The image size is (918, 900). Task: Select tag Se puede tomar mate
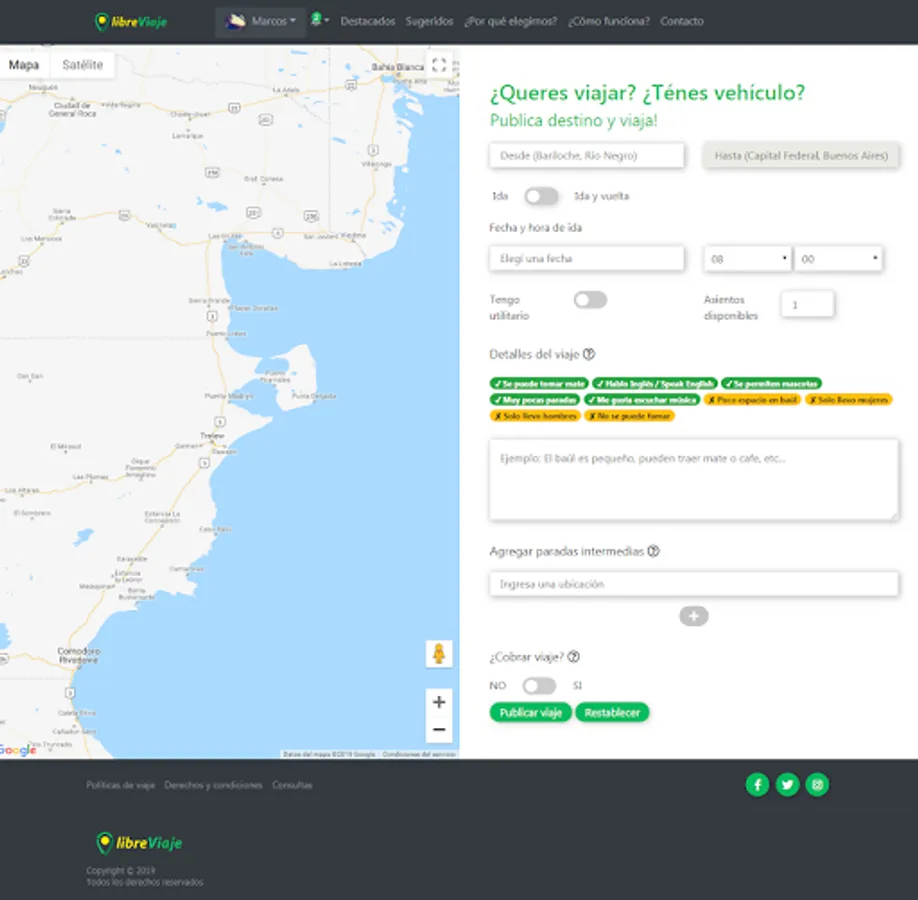tap(539, 384)
